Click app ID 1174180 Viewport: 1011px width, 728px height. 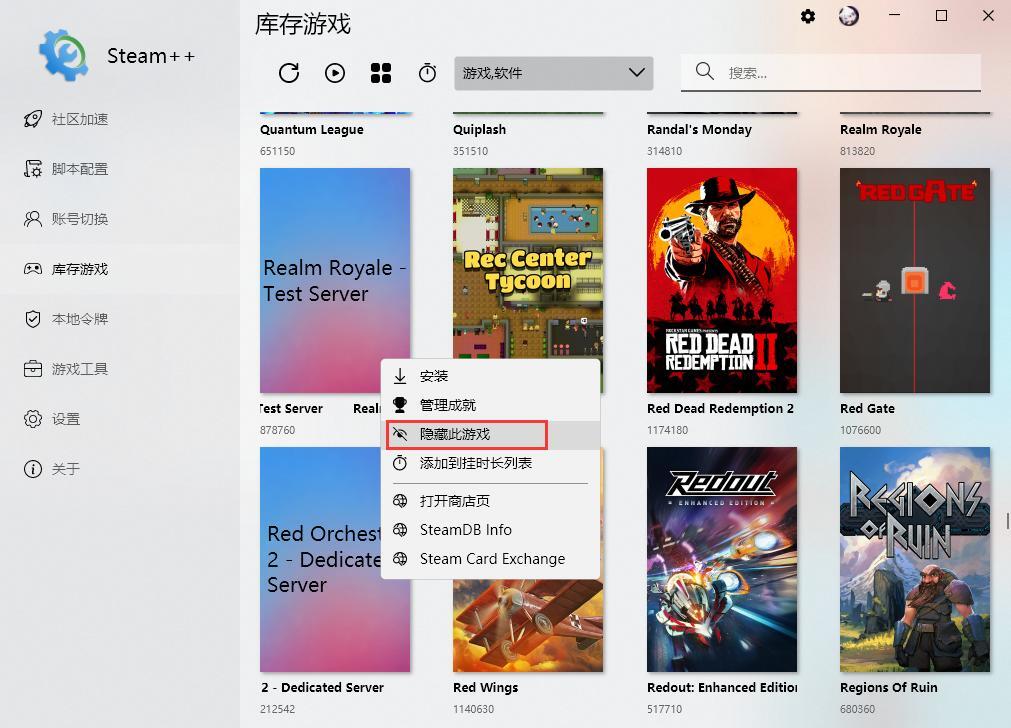[667, 430]
